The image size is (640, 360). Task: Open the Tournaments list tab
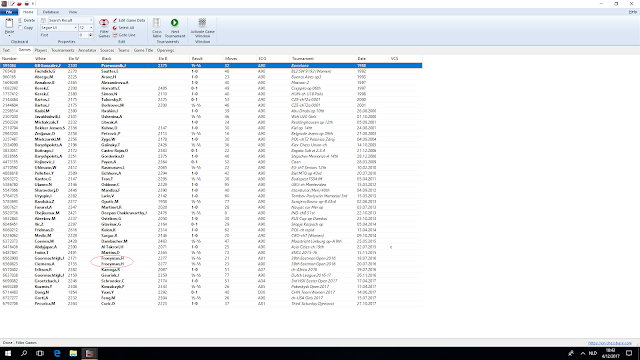tap(62, 50)
